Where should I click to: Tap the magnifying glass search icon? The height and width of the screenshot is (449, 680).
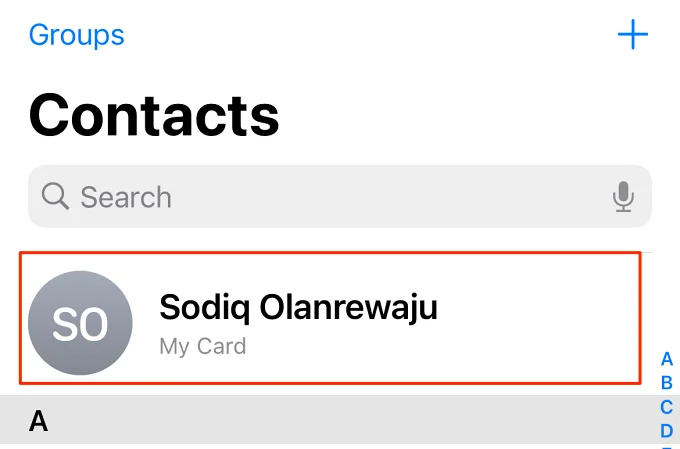(x=55, y=196)
